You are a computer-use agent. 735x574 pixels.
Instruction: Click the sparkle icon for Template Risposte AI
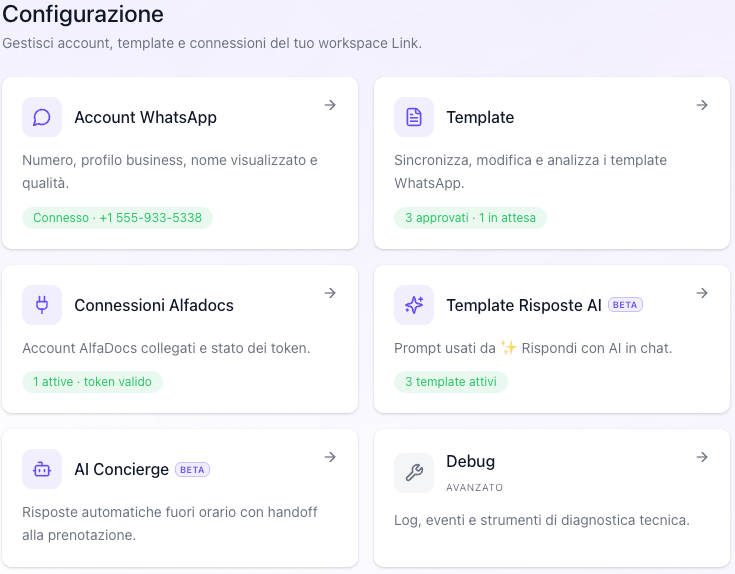(413, 305)
